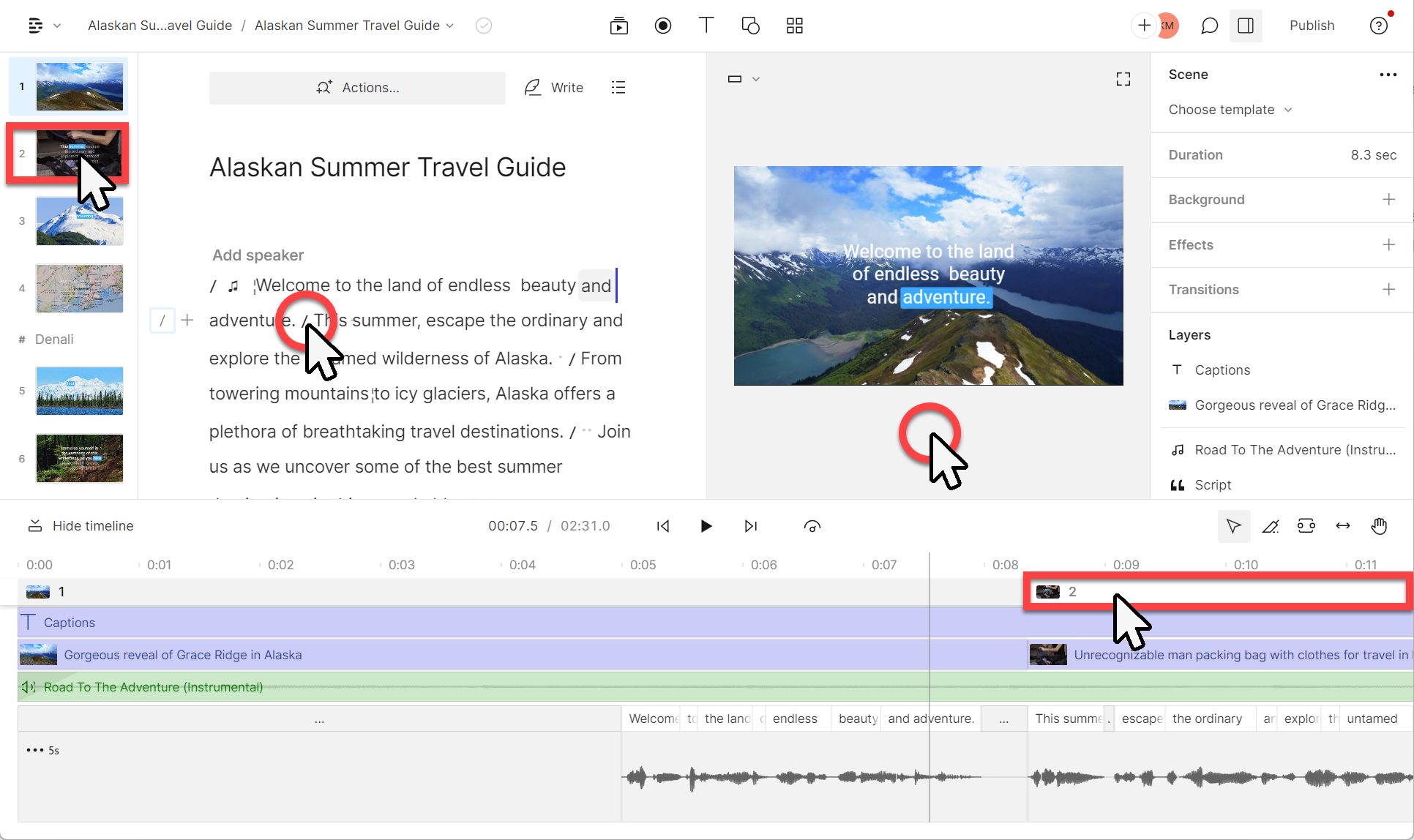Click the Duration 8.3 sec value

(x=1373, y=155)
